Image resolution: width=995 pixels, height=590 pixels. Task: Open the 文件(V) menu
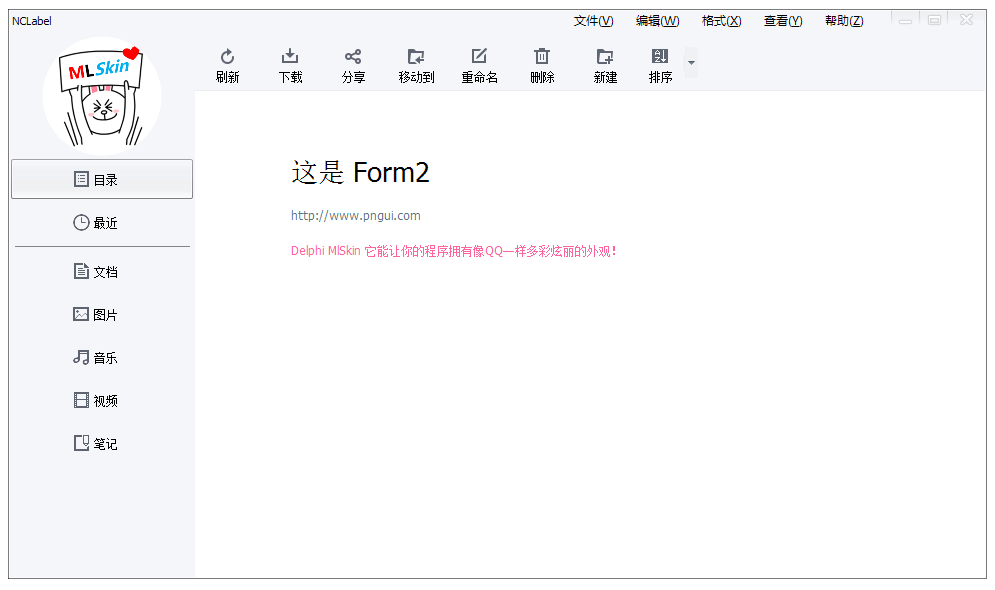click(x=593, y=21)
